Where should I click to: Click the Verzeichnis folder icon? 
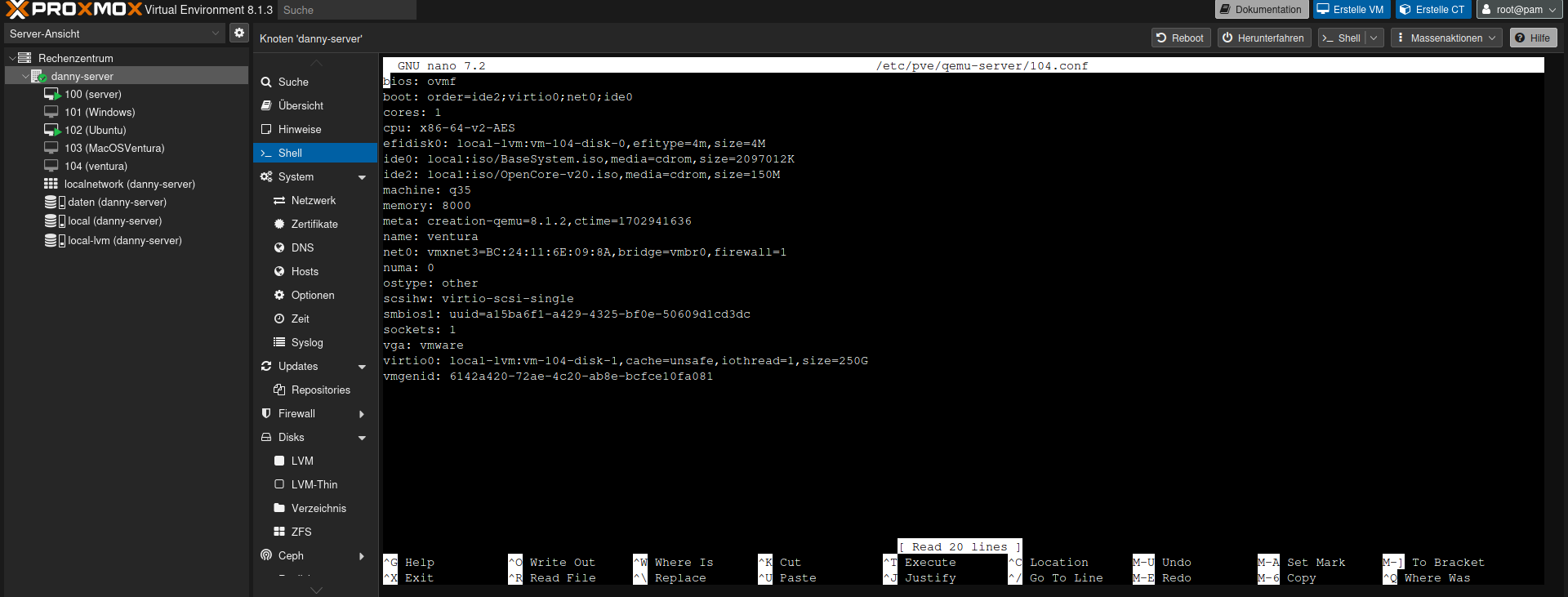(279, 508)
